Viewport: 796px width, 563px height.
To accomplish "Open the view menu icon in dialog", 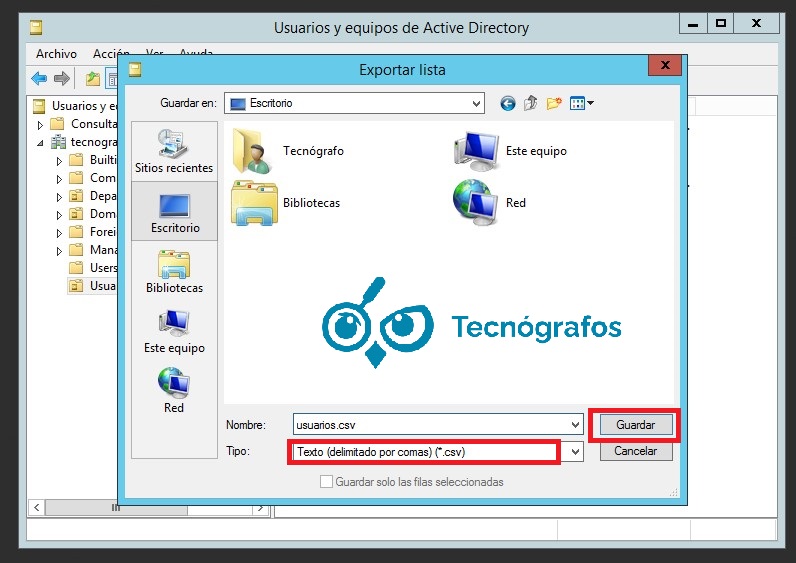I will 581,103.
